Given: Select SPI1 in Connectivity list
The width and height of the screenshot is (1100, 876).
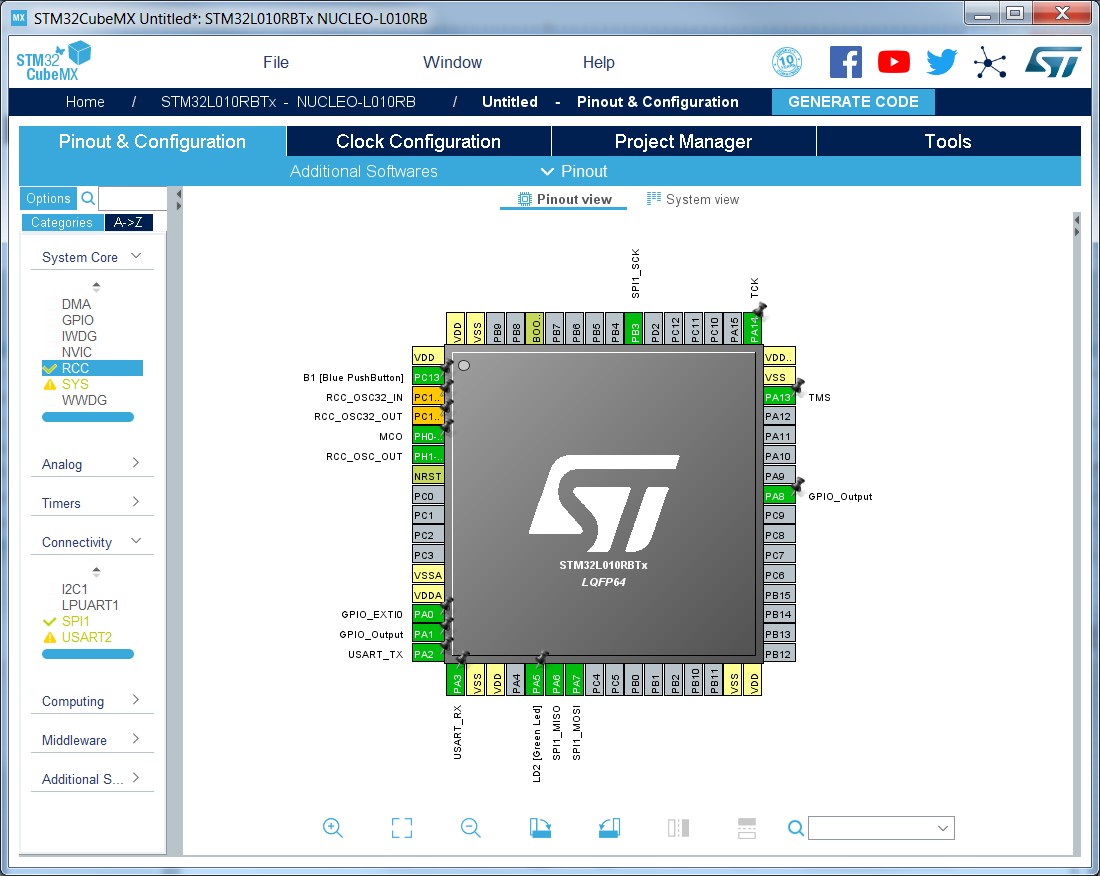Looking at the screenshot, I should (x=75, y=621).
